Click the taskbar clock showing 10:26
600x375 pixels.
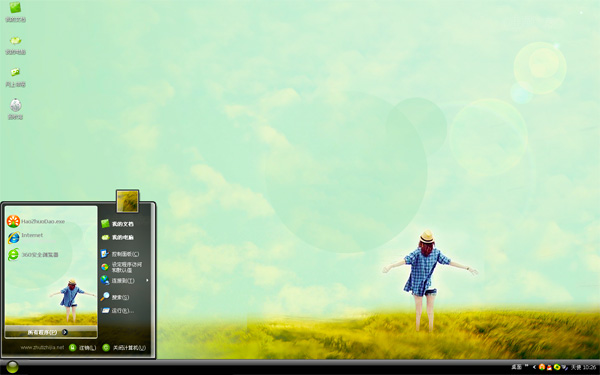coord(590,367)
